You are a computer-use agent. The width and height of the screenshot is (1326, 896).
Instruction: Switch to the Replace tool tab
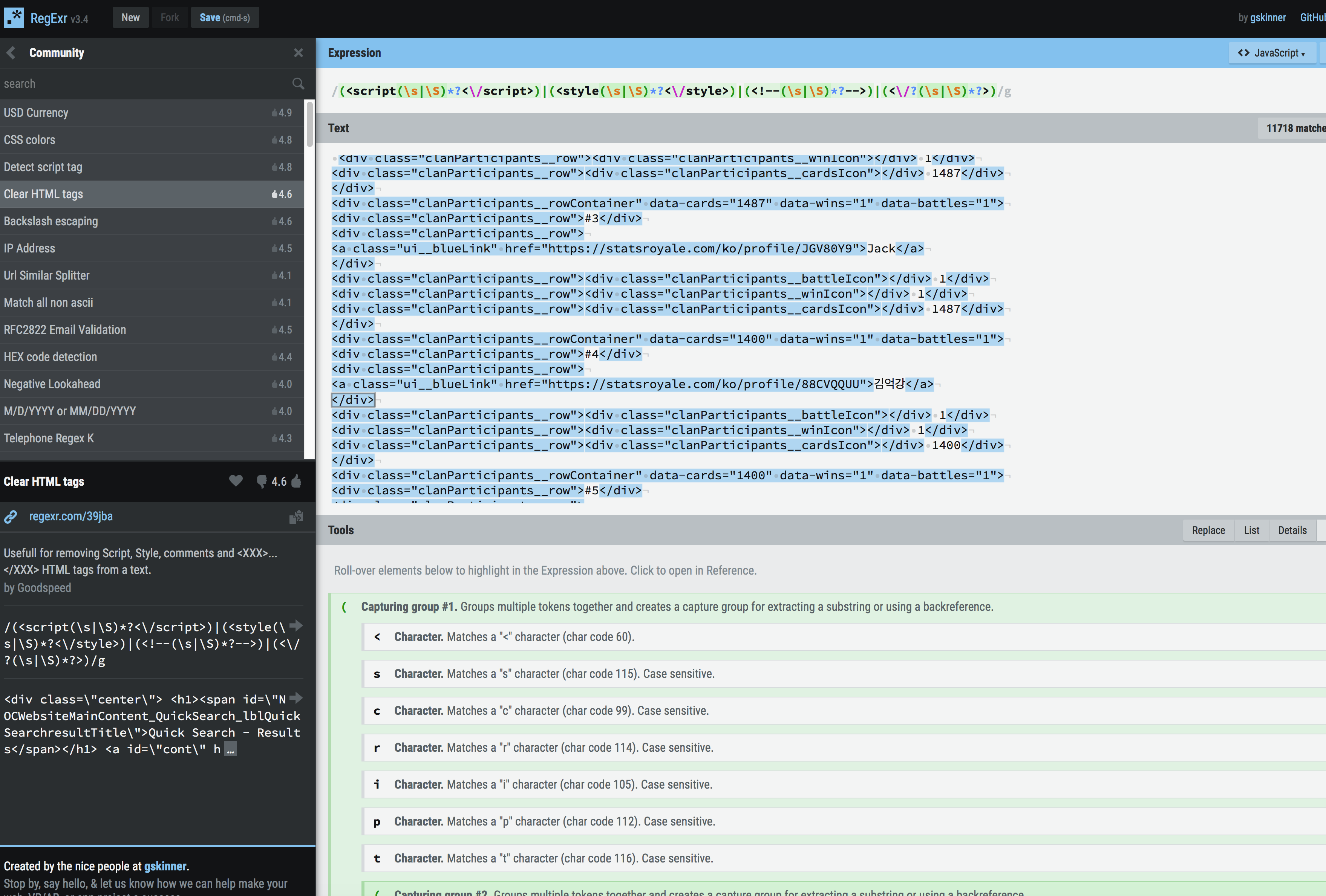[x=1208, y=531]
